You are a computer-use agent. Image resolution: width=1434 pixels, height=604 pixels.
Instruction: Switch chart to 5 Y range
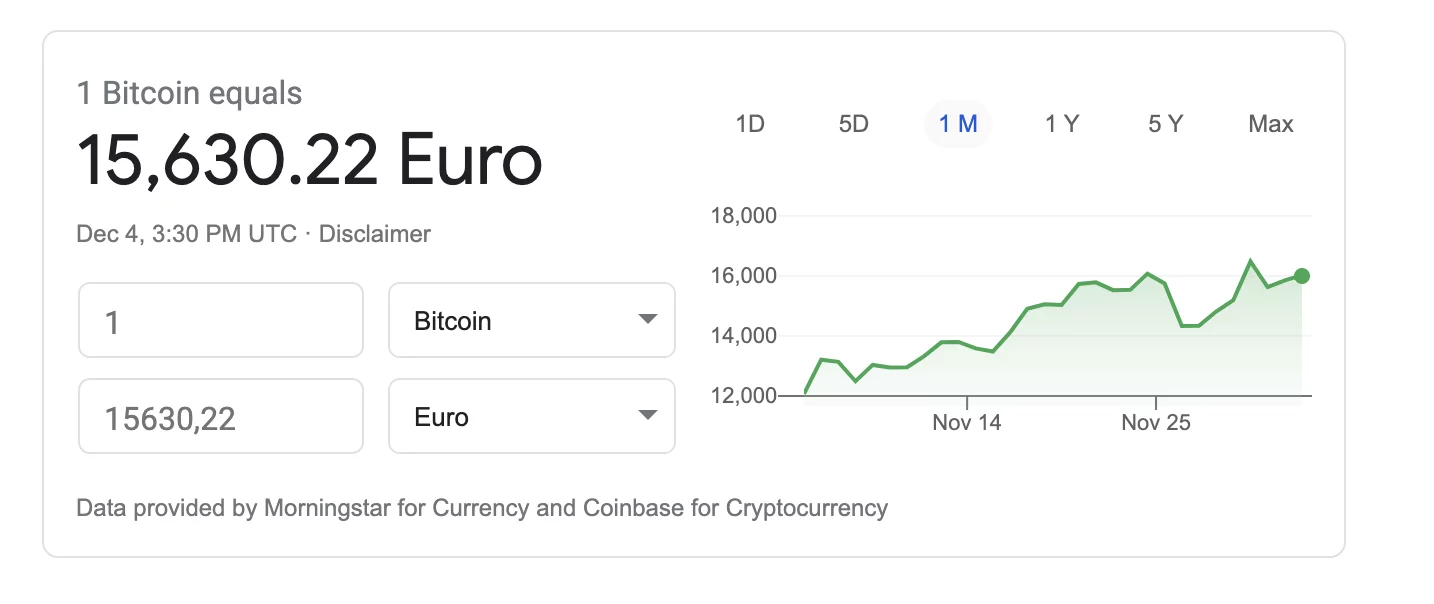coord(1166,124)
